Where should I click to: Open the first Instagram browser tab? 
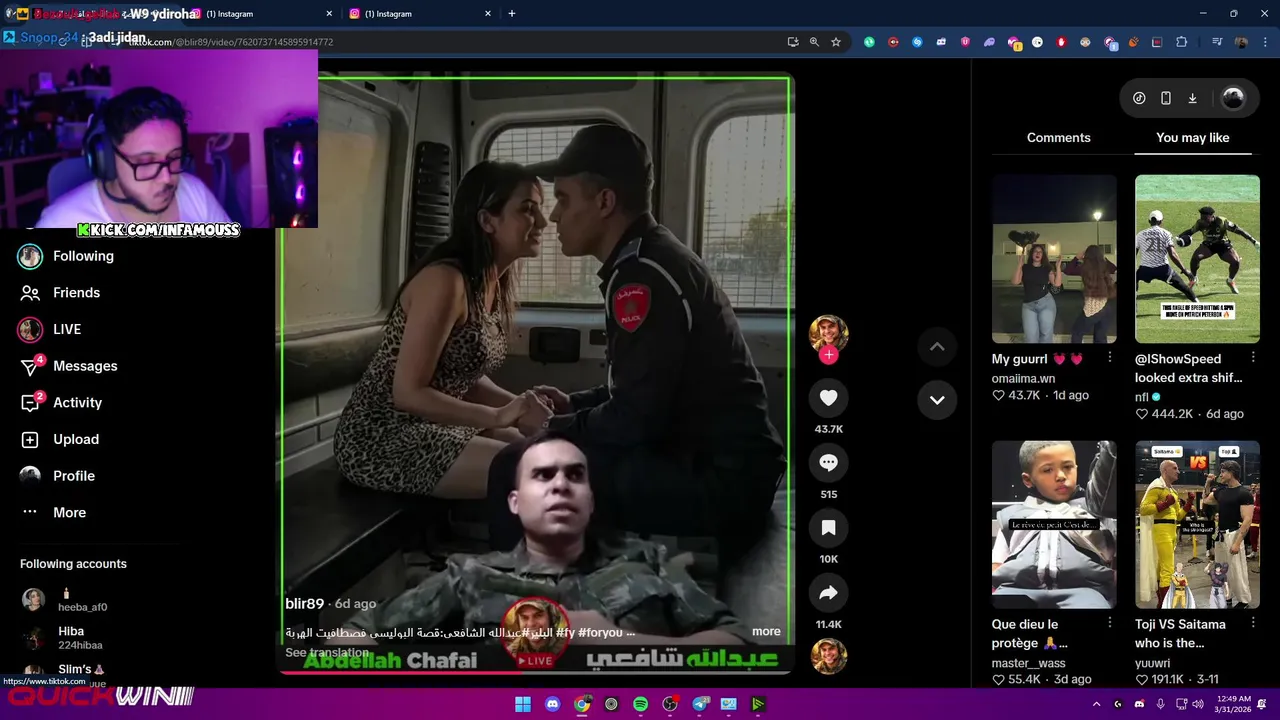(x=262, y=14)
